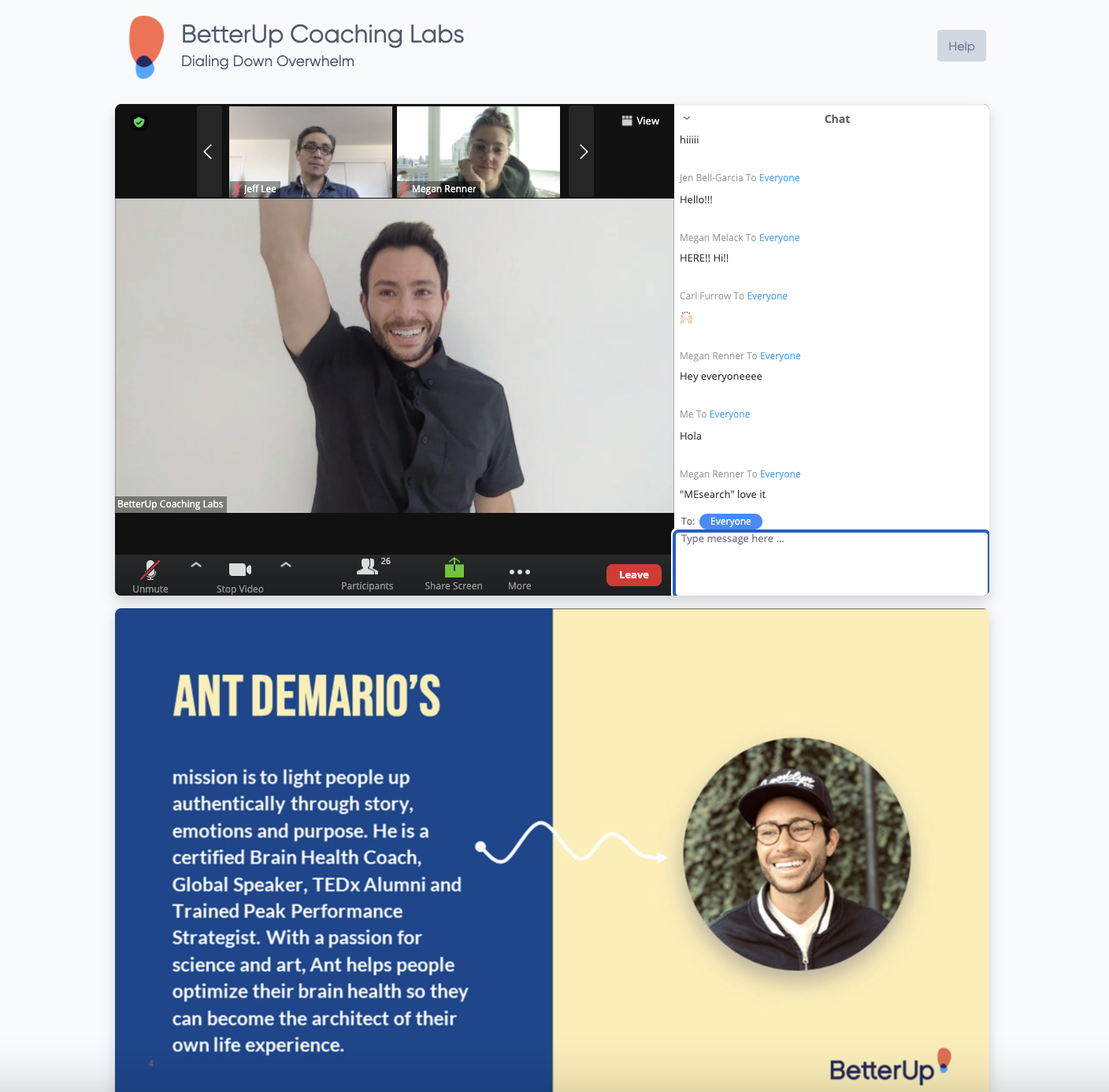Click the BetterUp logo on the slide
The width and height of the screenshot is (1109, 1092).
click(x=890, y=1068)
